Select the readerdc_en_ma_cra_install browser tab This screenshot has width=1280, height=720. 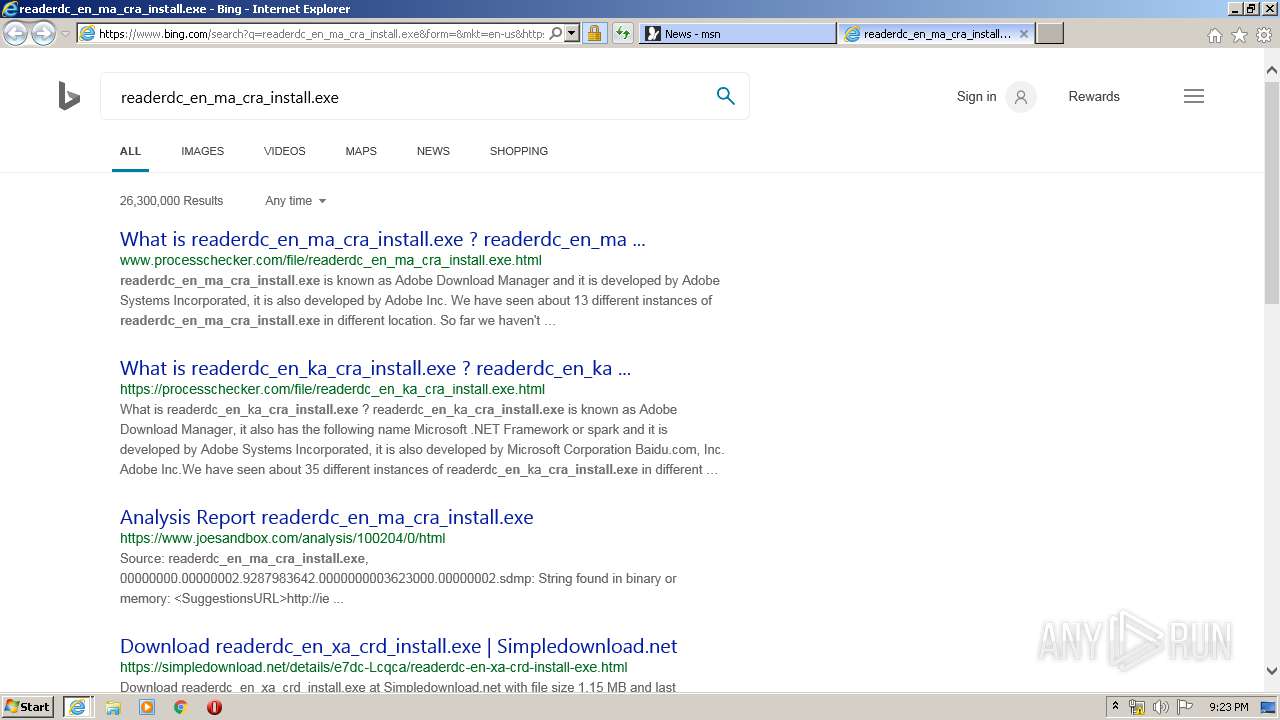pyautogui.click(x=937, y=33)
